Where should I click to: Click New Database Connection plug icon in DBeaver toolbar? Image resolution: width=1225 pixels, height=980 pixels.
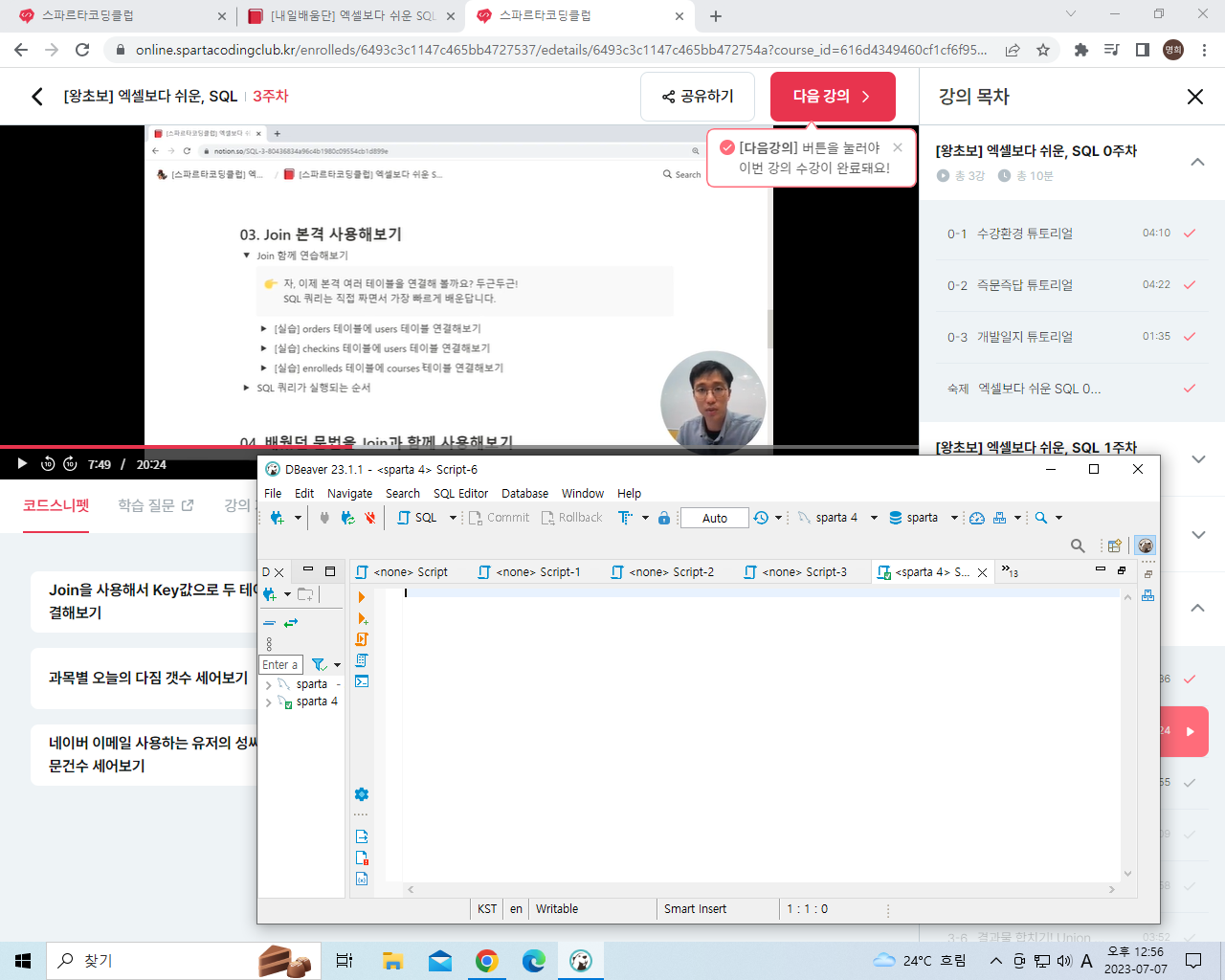click(277, 518)
